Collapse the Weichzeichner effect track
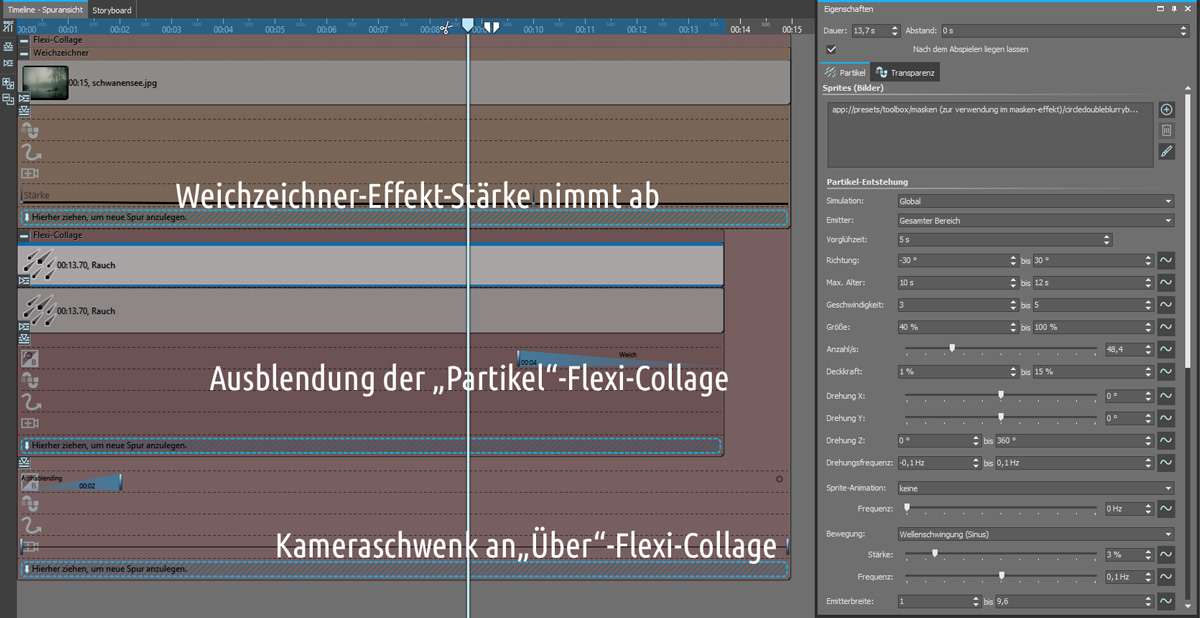Image resolution: width=1200 pixels, height=618 pixels. tap(25, 53)
